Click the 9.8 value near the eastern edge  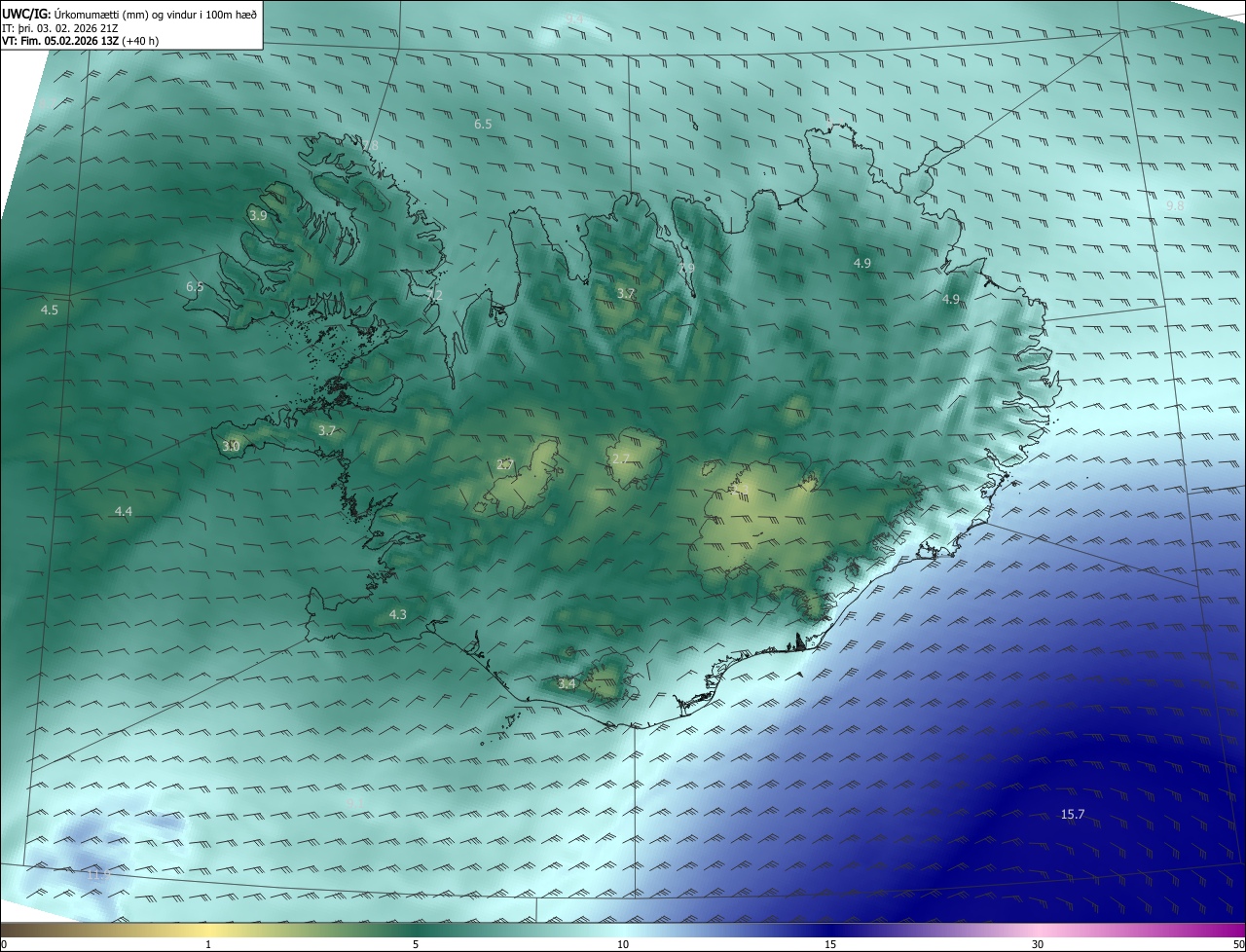coord(1175,205)
